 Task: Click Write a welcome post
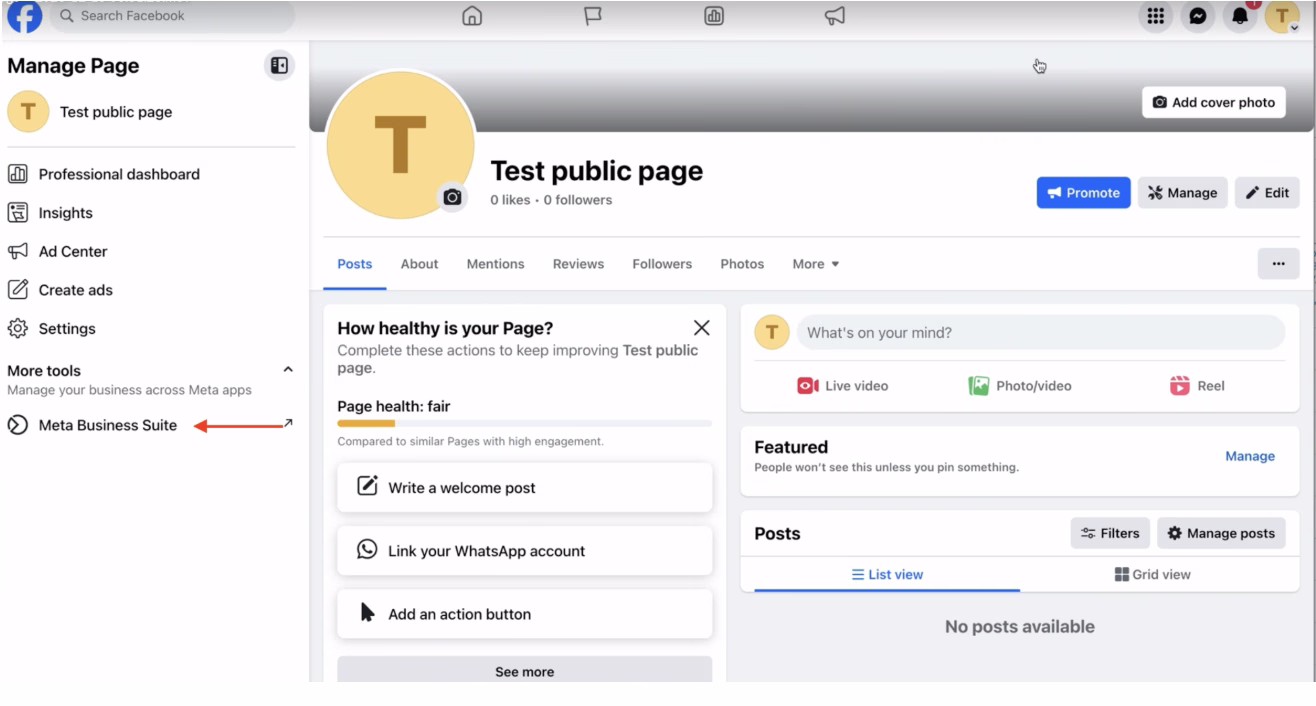525,488
